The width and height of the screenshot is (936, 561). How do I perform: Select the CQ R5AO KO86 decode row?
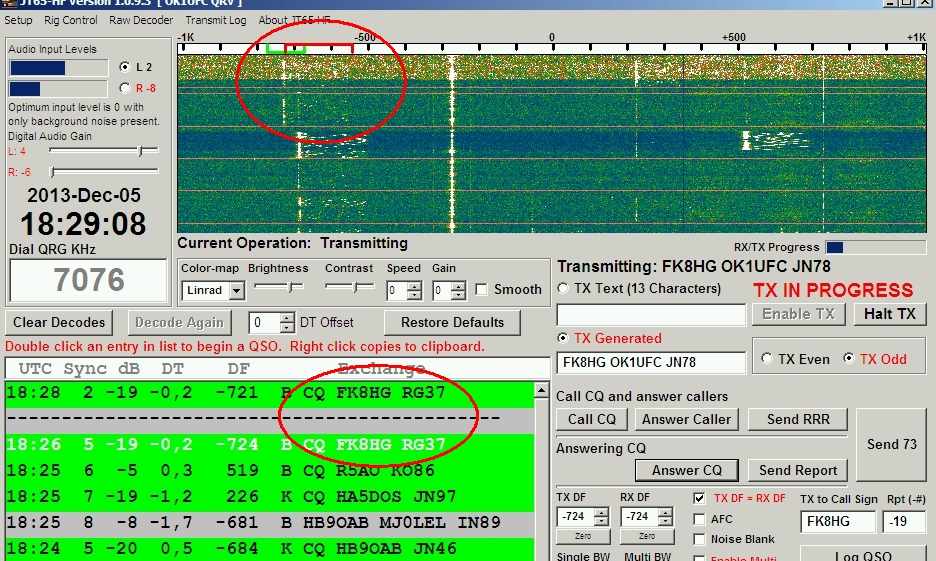pos(270,470)
